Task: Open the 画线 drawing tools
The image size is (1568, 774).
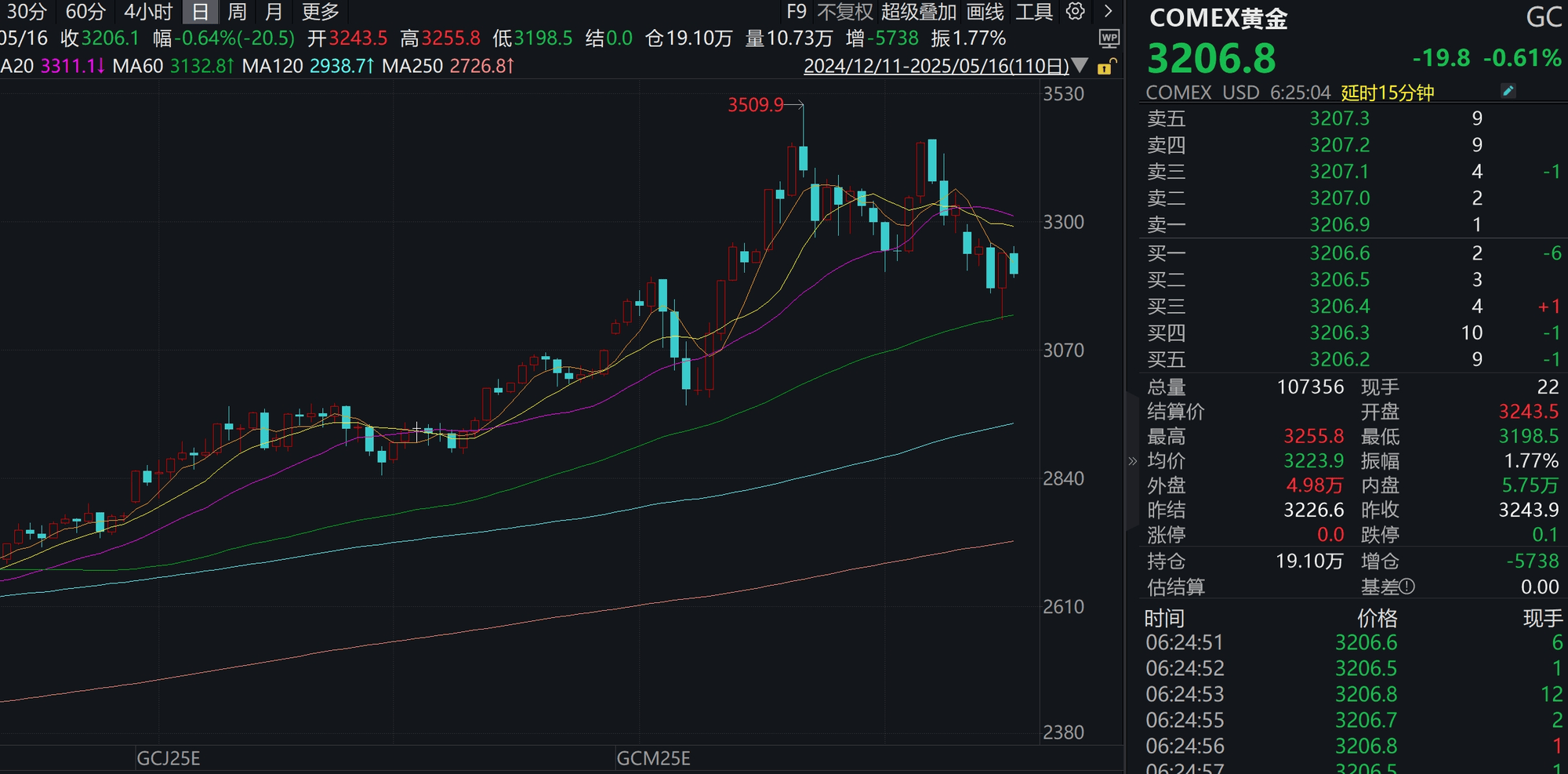Action: (x=985, y=11)
